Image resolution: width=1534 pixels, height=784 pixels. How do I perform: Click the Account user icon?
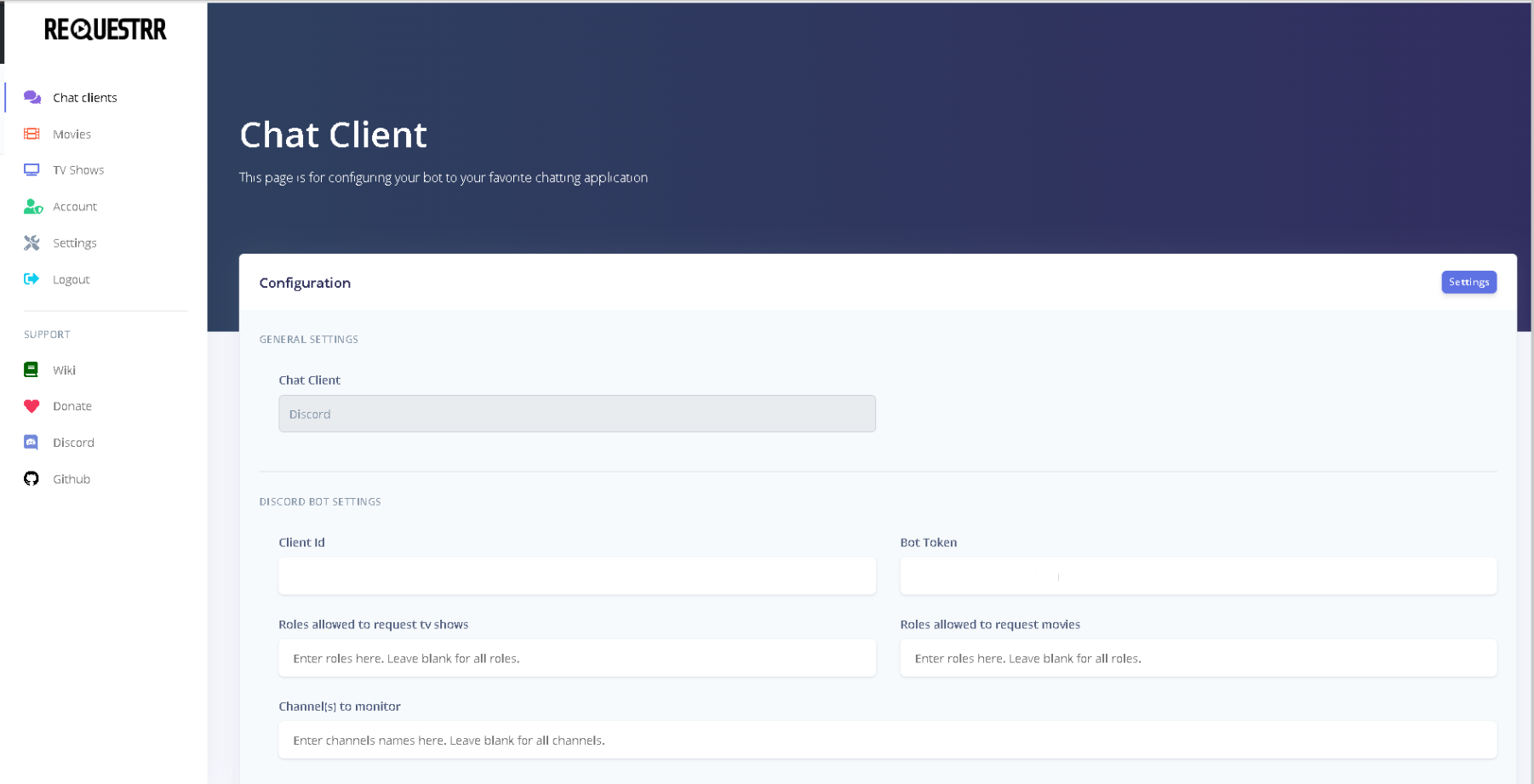(32, 207)
